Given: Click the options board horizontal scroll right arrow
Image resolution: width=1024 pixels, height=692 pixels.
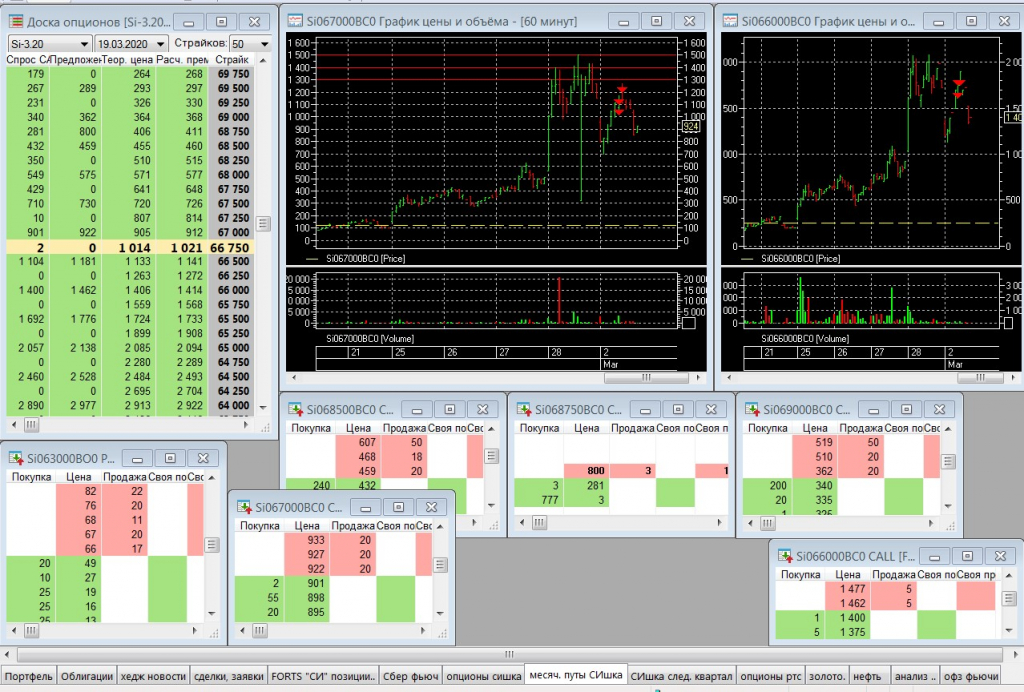Looking at the screenshot, I should pyautogui.click(x=246, y=425).
